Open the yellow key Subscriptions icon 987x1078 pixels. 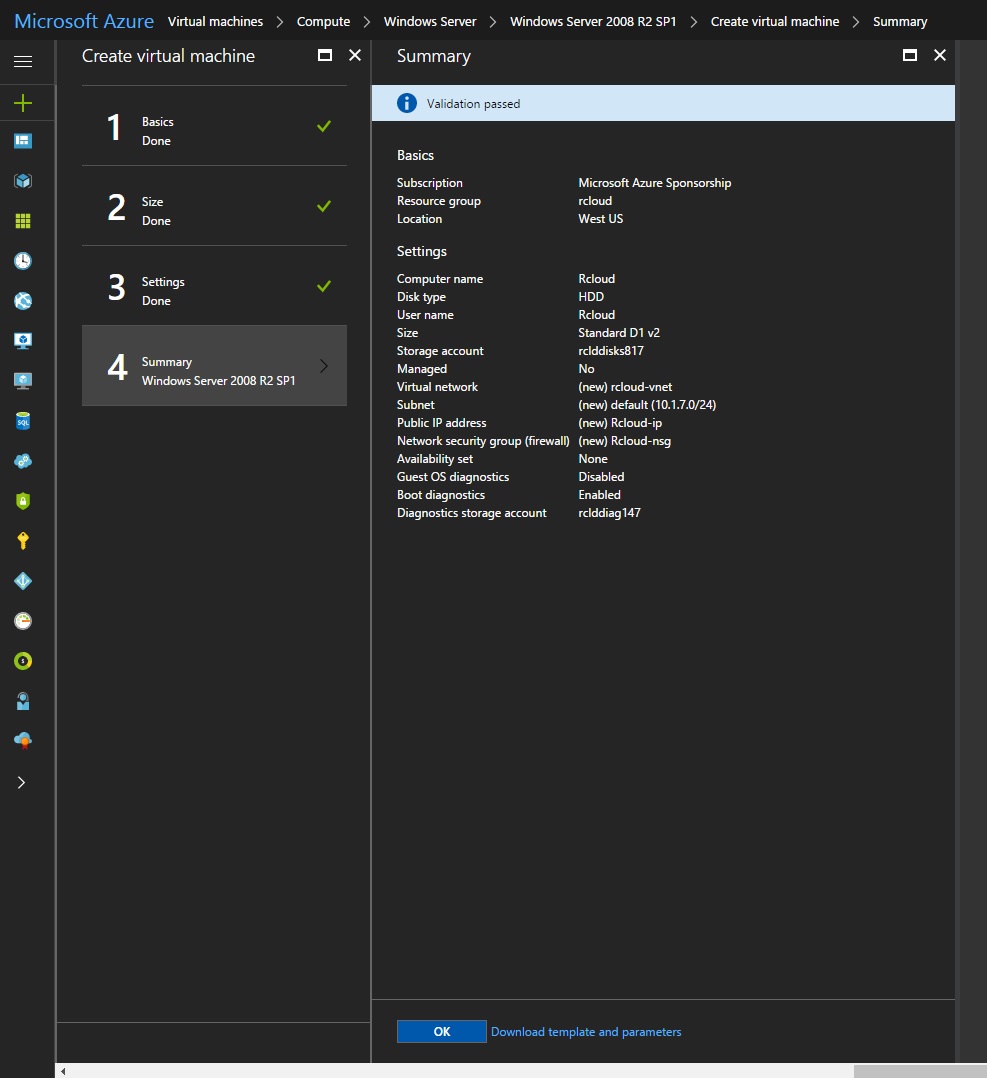22,541
